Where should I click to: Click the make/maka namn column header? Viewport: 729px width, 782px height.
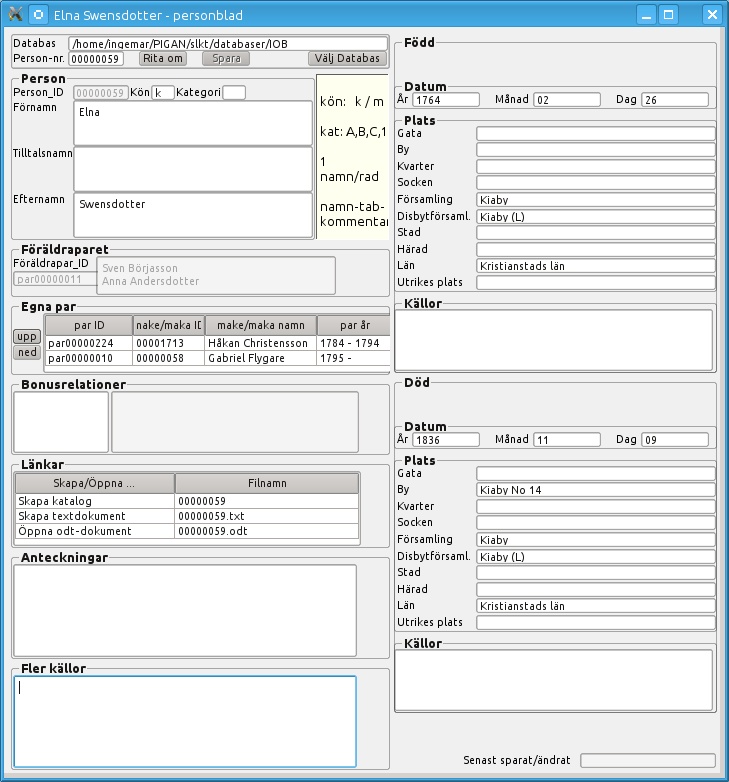click(x=260, y=325)
